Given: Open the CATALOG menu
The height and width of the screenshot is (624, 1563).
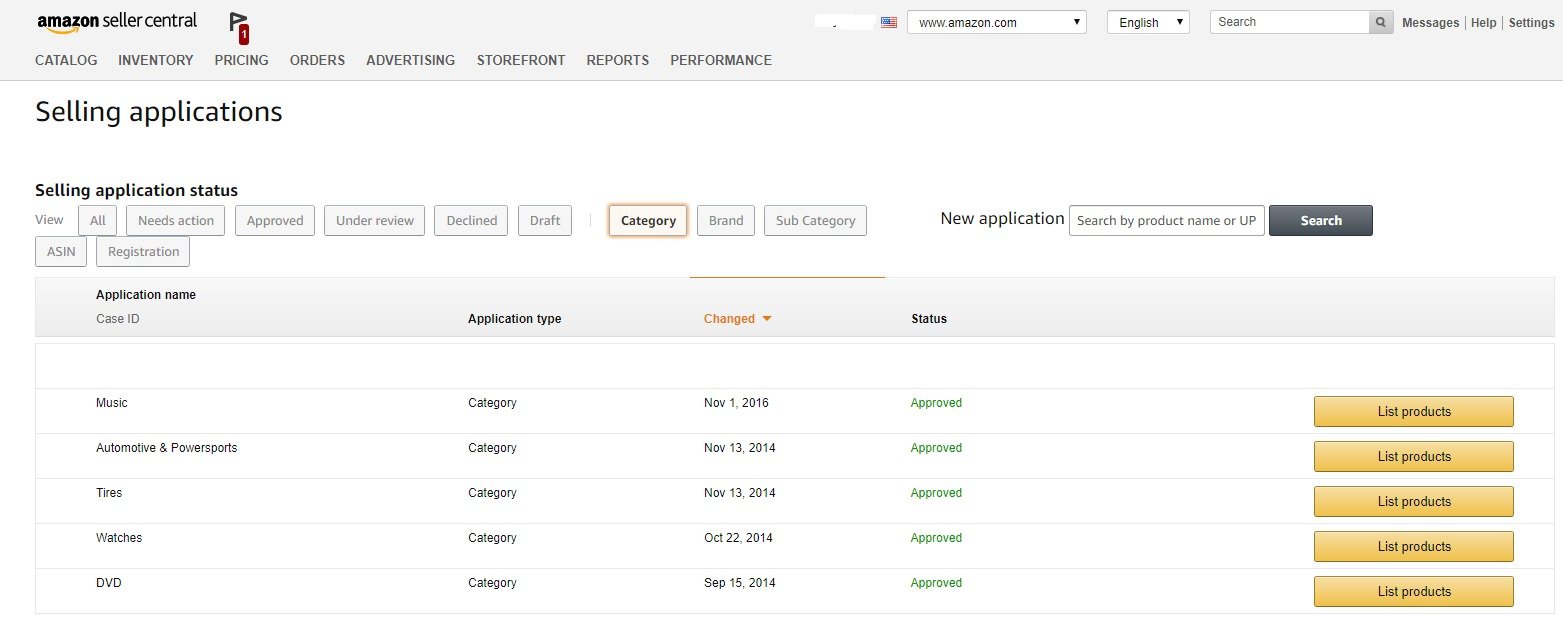Looking at the screenshot, I should [x=66, y=60].
